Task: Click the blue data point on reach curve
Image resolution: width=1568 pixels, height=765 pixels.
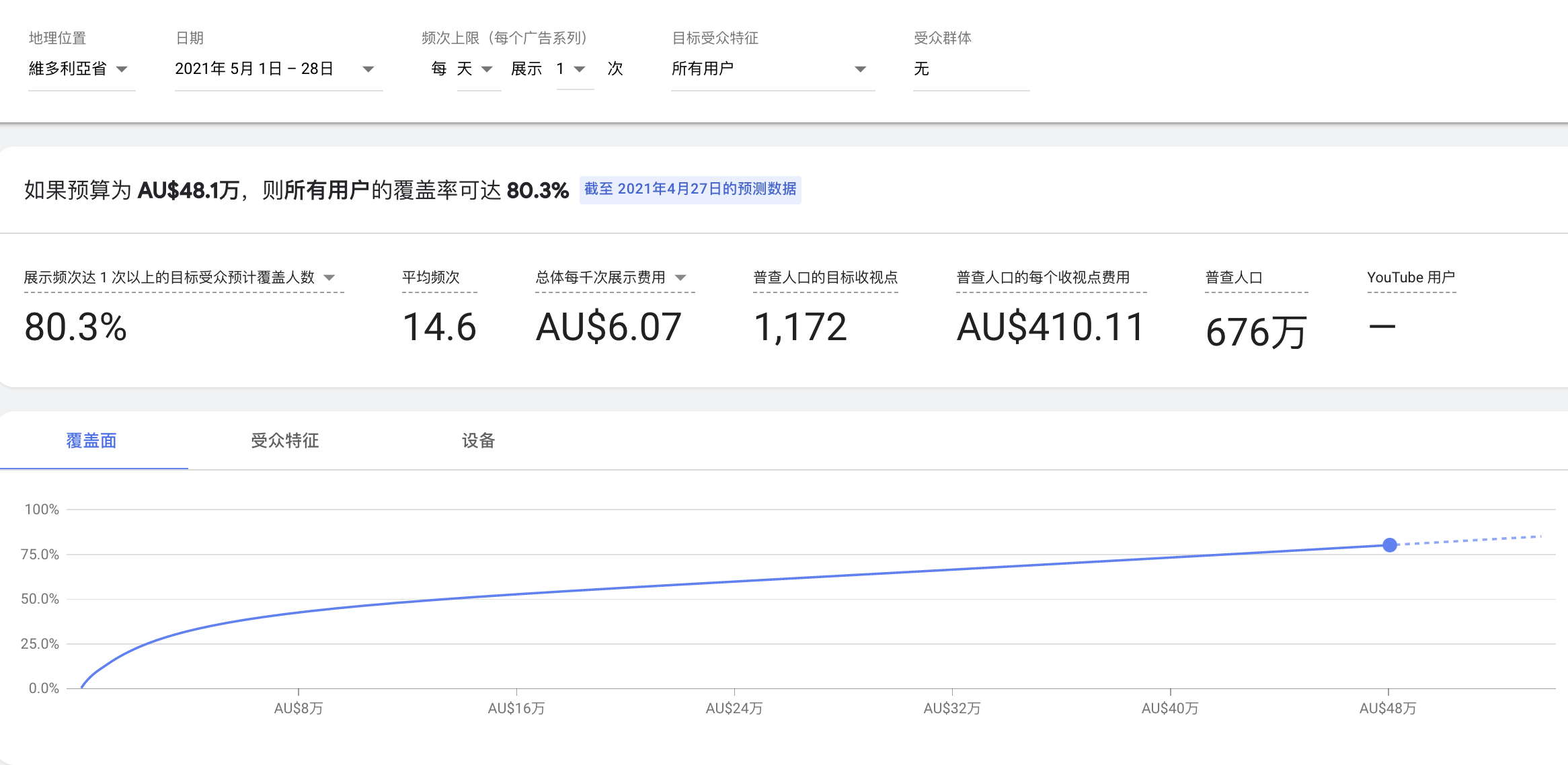Action: tap(1389, 545)
